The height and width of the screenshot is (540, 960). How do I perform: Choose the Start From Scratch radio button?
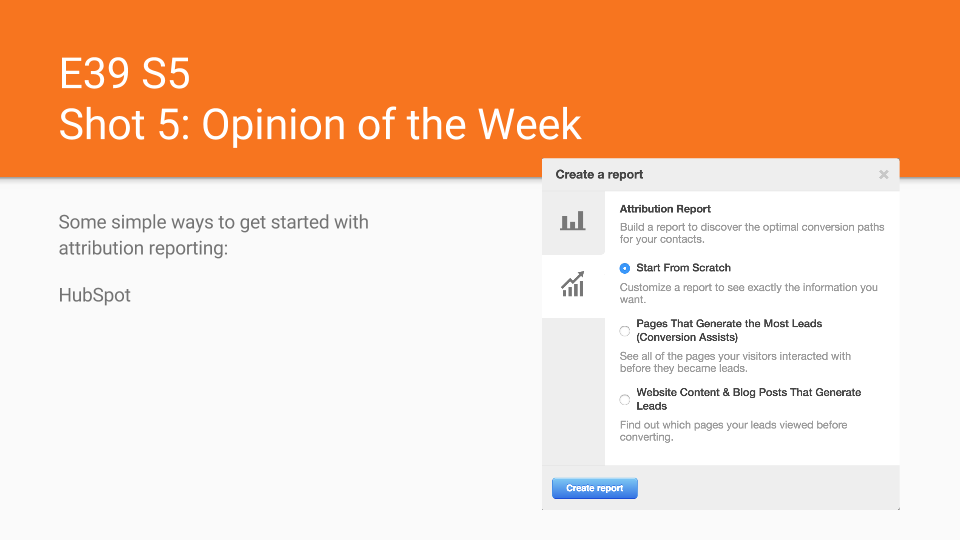(625, 268)
